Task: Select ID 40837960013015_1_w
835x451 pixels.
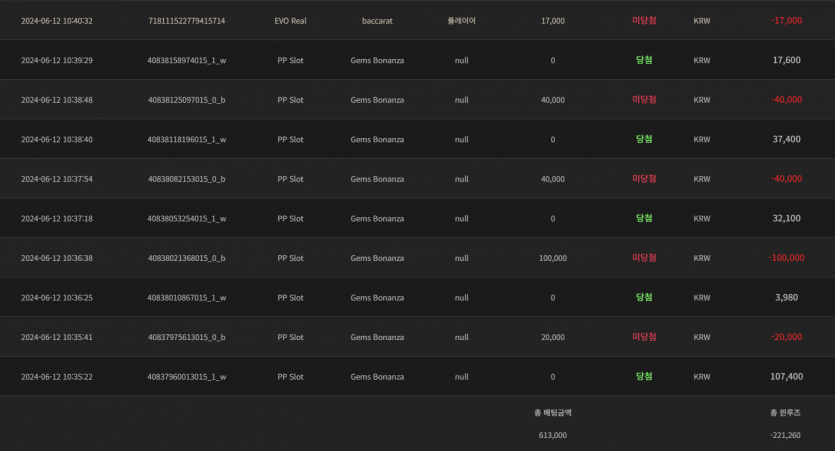Action: (x=186, y=376)
